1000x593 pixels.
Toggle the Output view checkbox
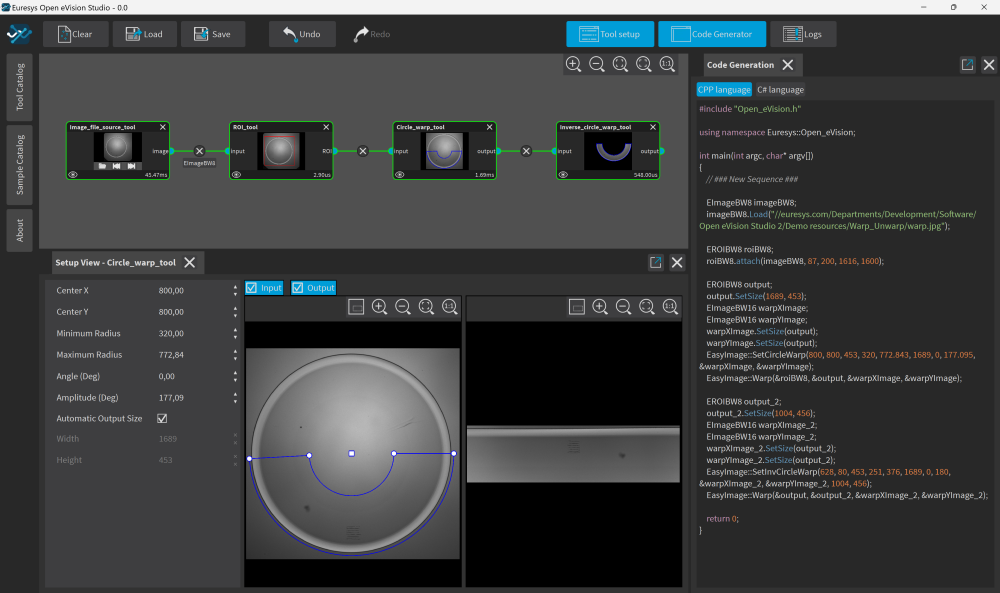coord(298,288)
